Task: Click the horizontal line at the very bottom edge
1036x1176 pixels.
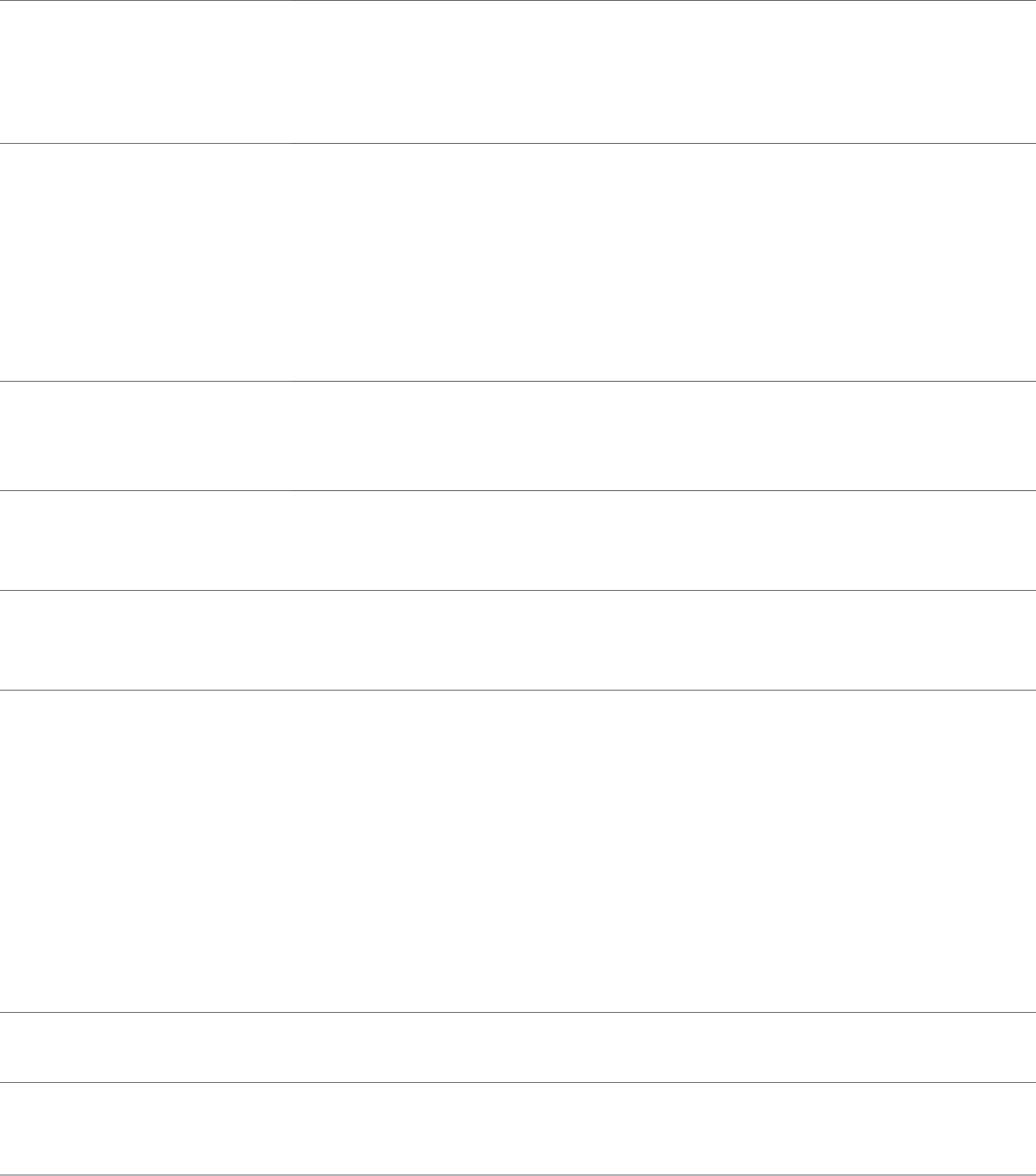Action: tap(518, 1175)
